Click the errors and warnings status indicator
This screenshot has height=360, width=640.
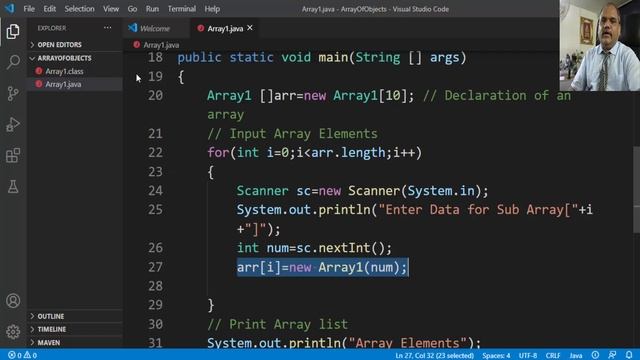point(22,355)
